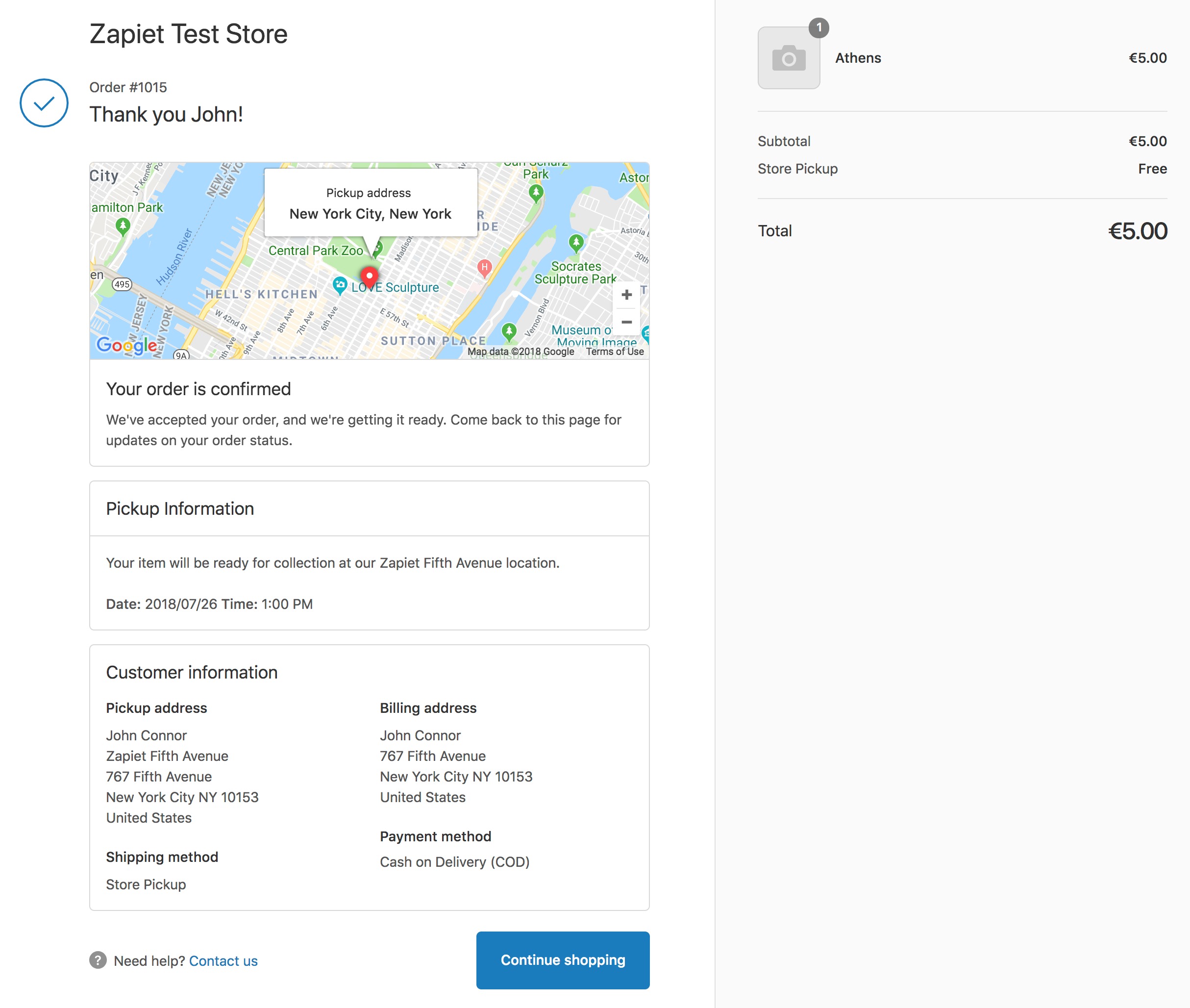Viewport: 1190px width, 1008px height.
Task: Open the Contact us link
Action: point(223,961)
